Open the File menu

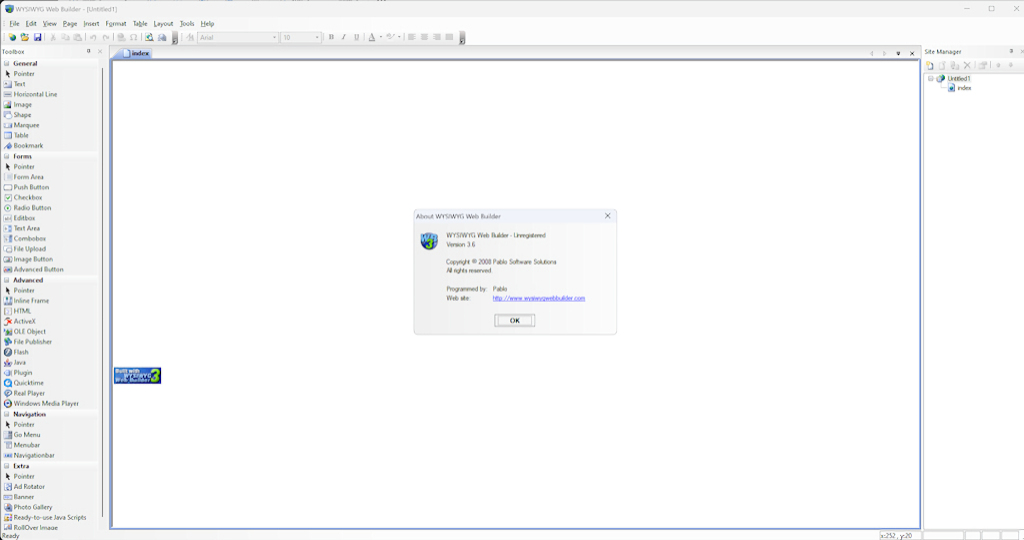pos(14,24)
